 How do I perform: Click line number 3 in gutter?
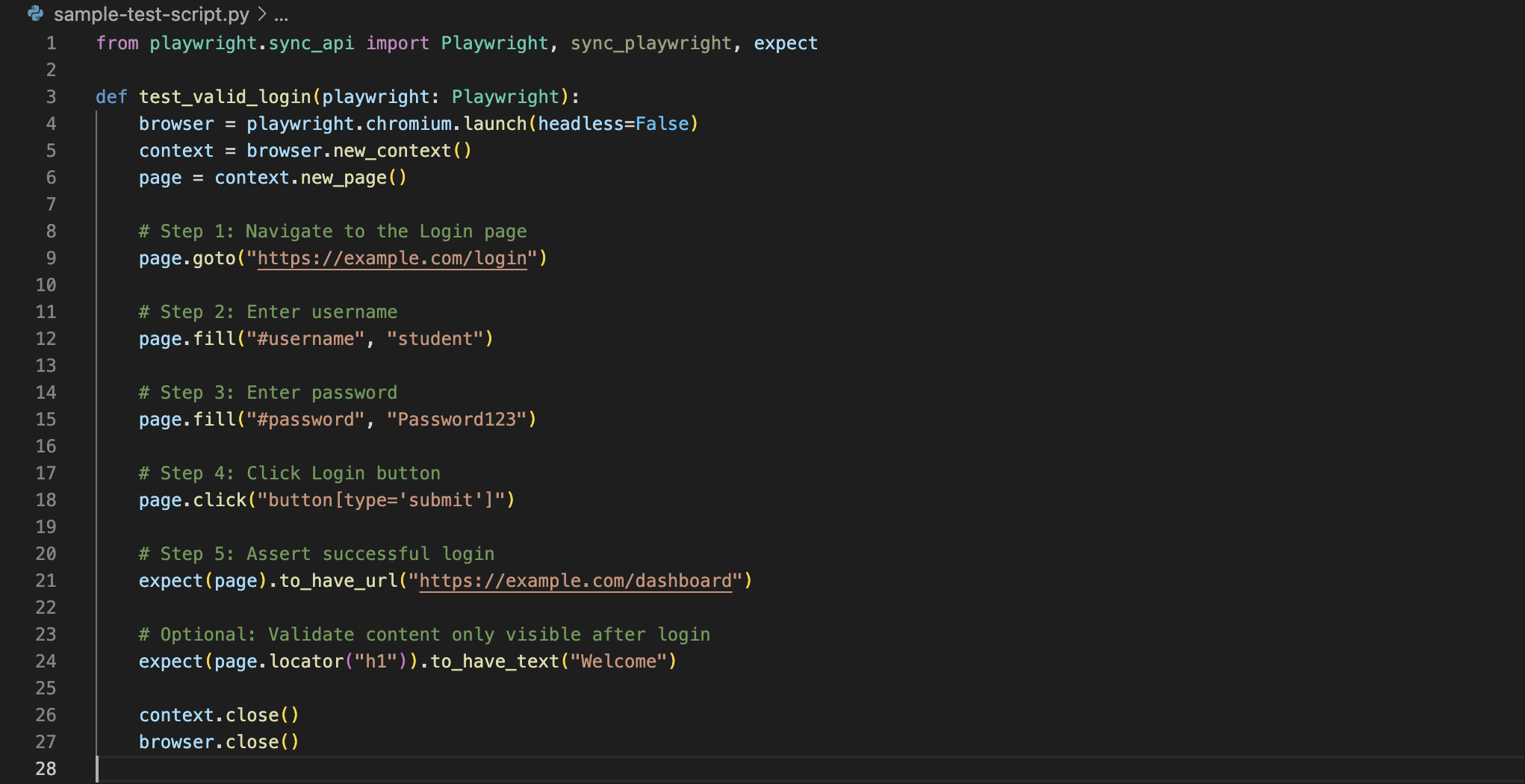(x=51, y=97)
